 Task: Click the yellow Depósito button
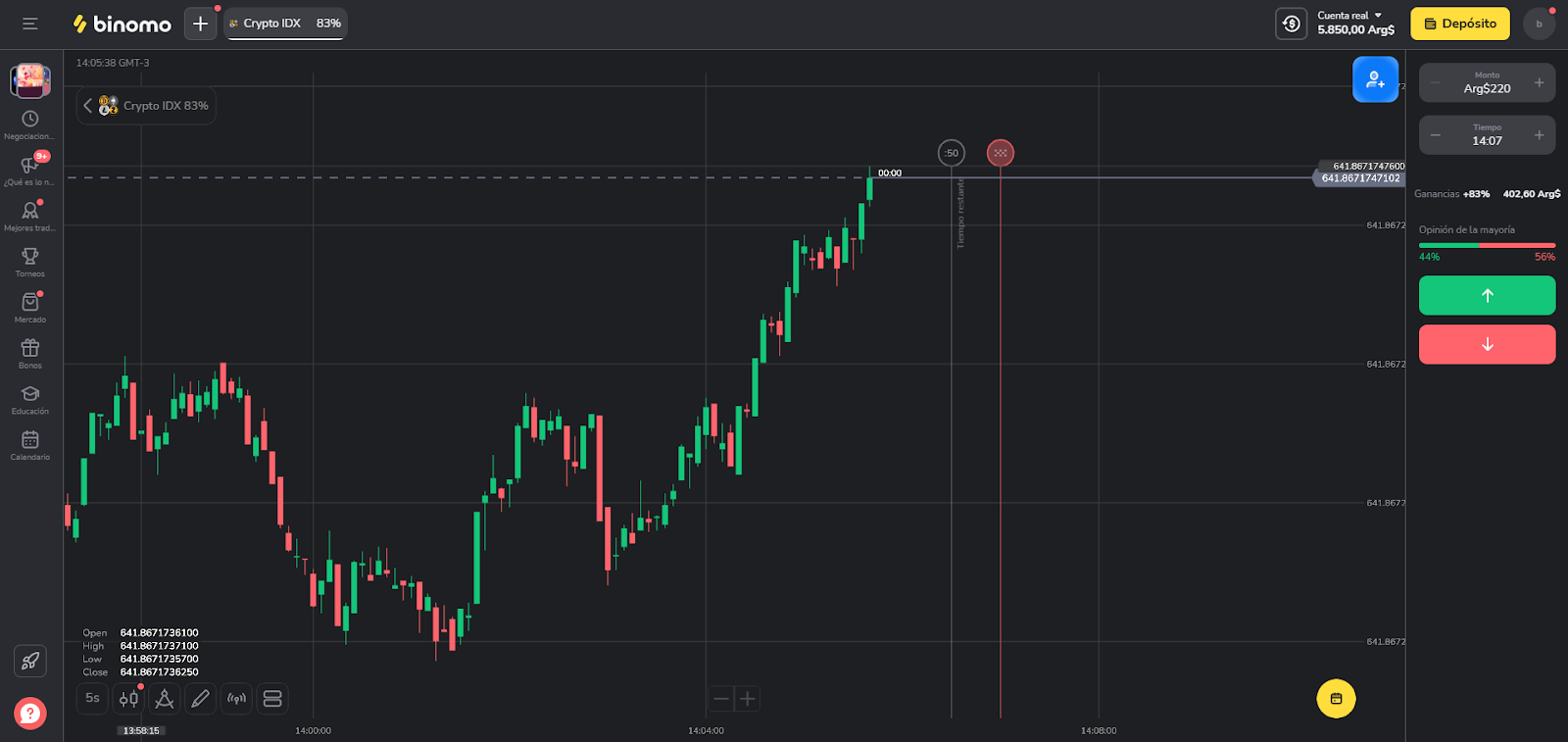point(1459,24)
